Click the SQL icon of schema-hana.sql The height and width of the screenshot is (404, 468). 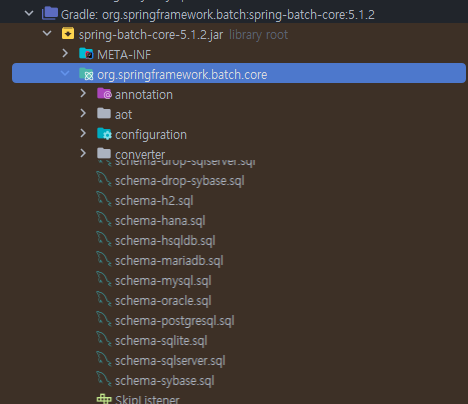104,219
